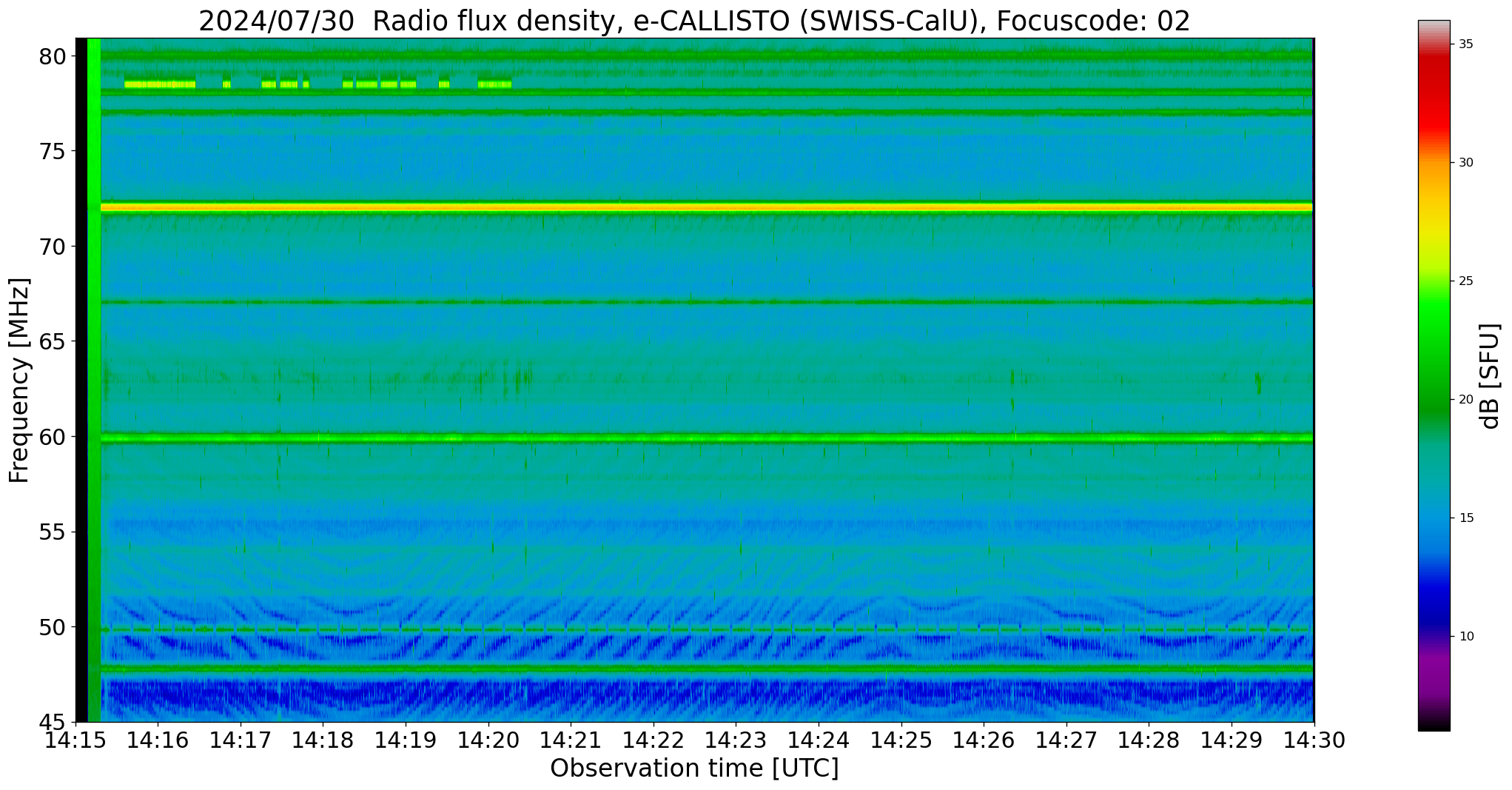Screen dimensions: 1512x790
Task: Click the 14:19 time tick label
Action: tap(405, 740)
